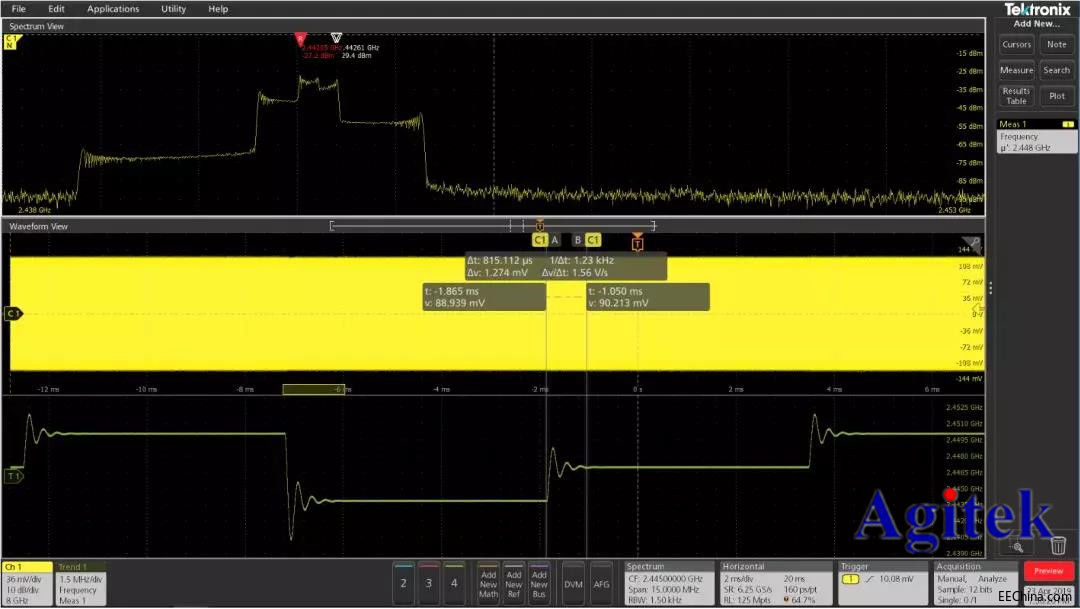The height and width of the screenshot is (609, 1080).
Task: Click the trash can icon
Action: (x=1059, y=546)
